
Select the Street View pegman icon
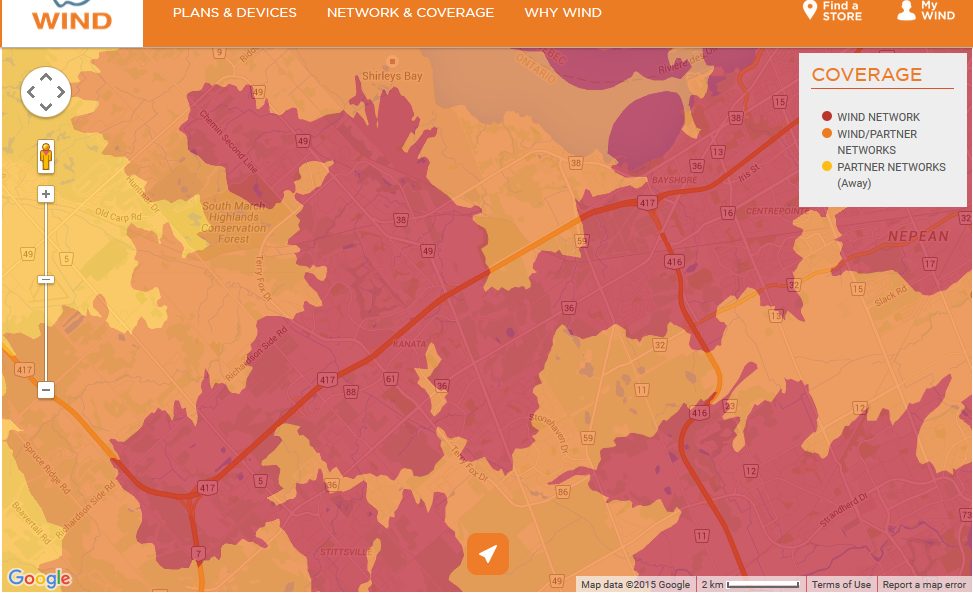click(x=46, y=156)
